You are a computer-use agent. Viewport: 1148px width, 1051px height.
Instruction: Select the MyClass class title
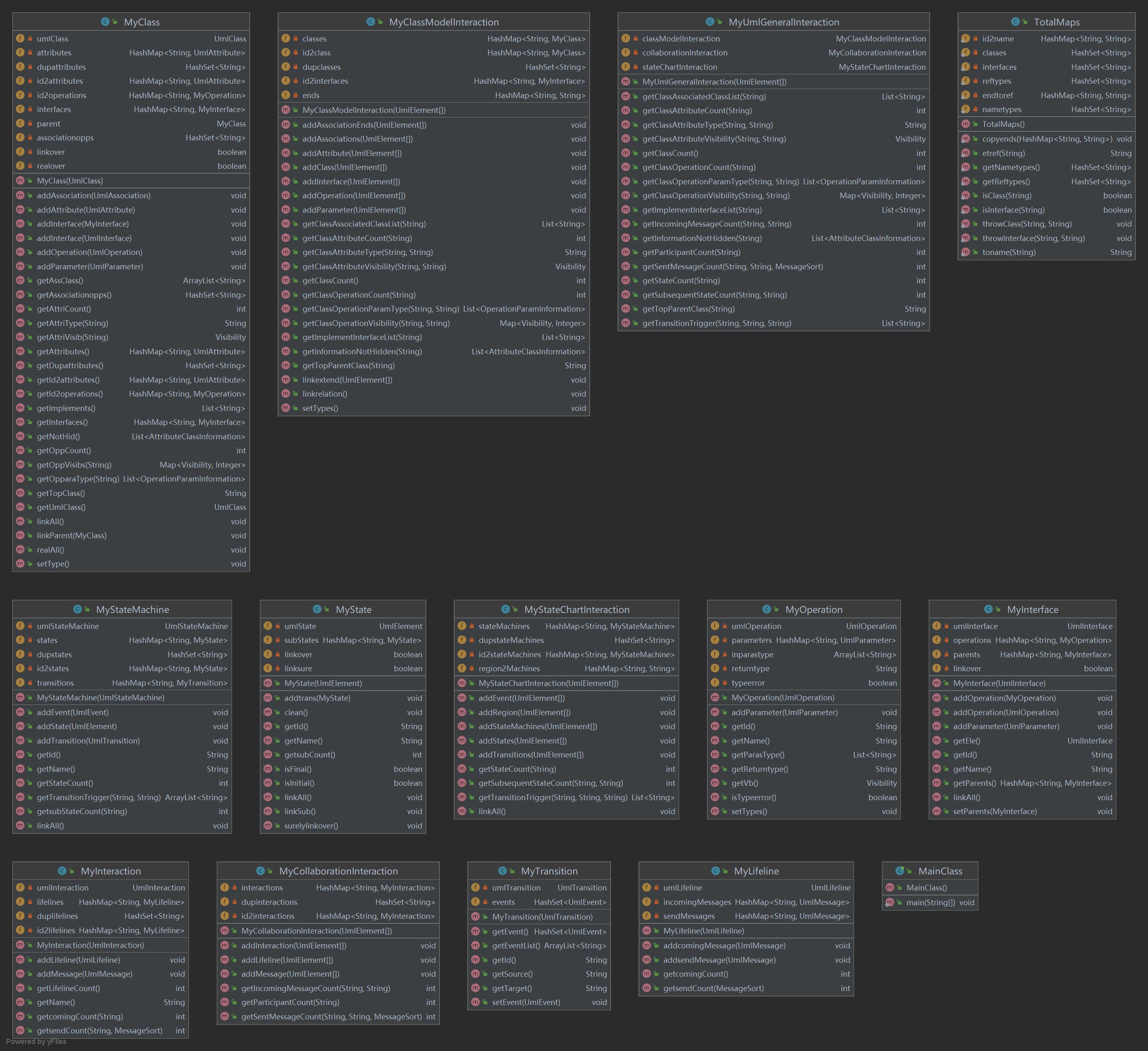[x=142, y=22]
